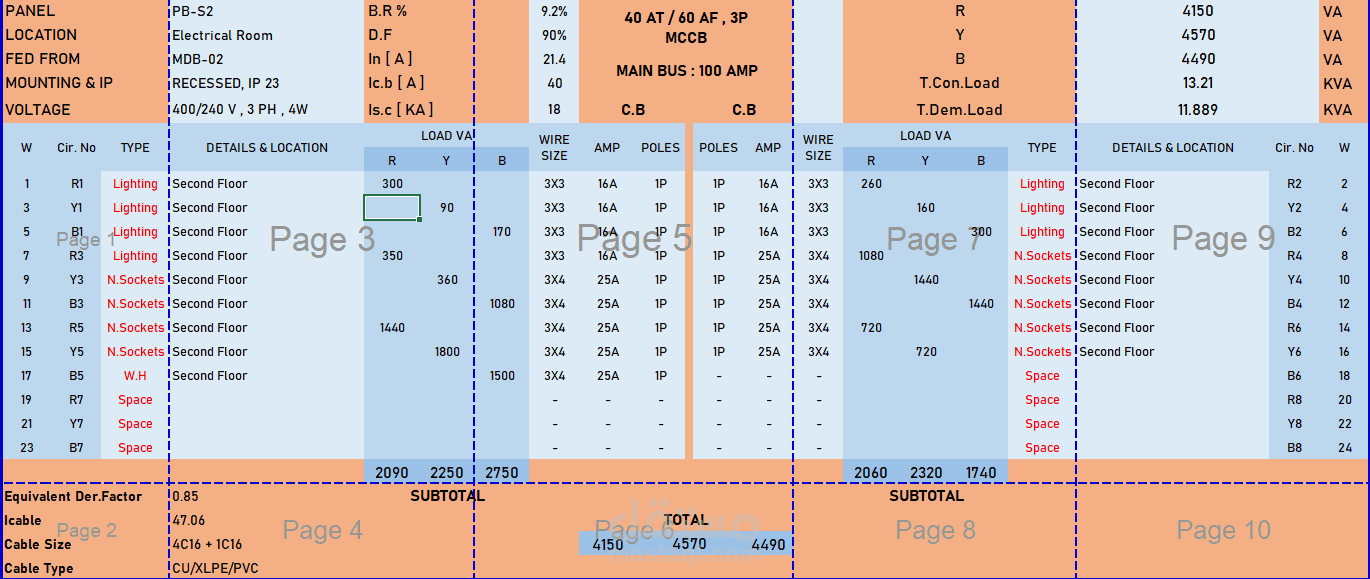The image size is (1370, 579).
Task: Select the W number 17 cell
Action: click(x=27, y=375)
